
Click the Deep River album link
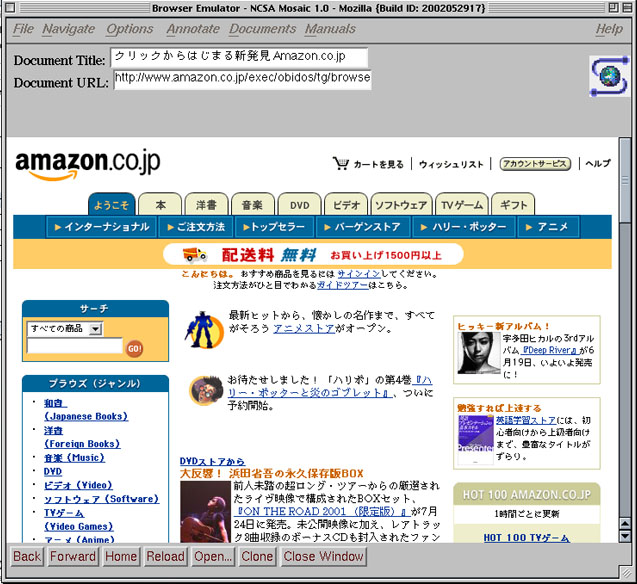549,350
